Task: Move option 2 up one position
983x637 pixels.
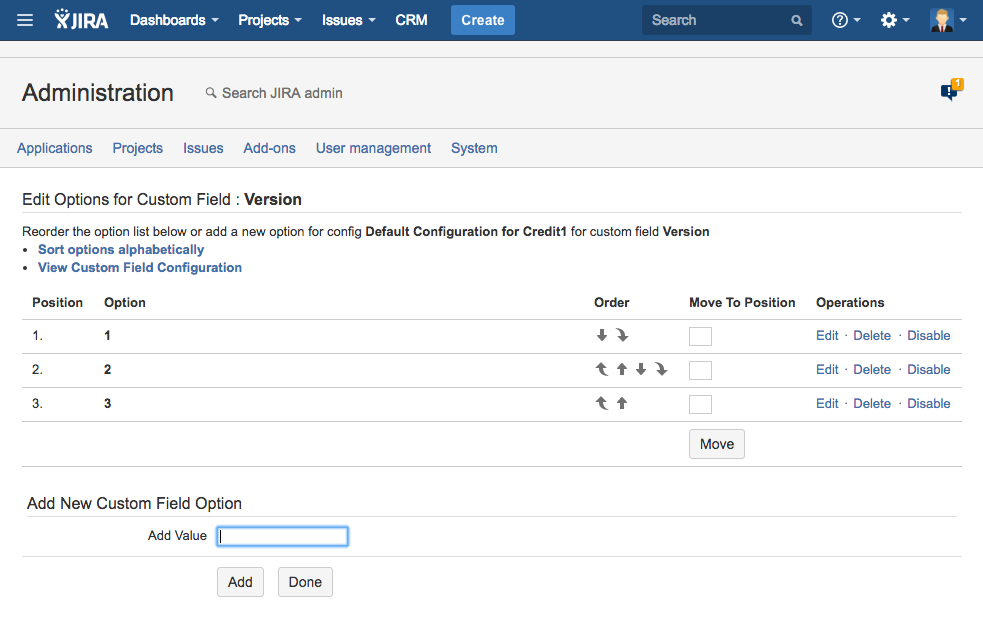Action: point(622,370)
